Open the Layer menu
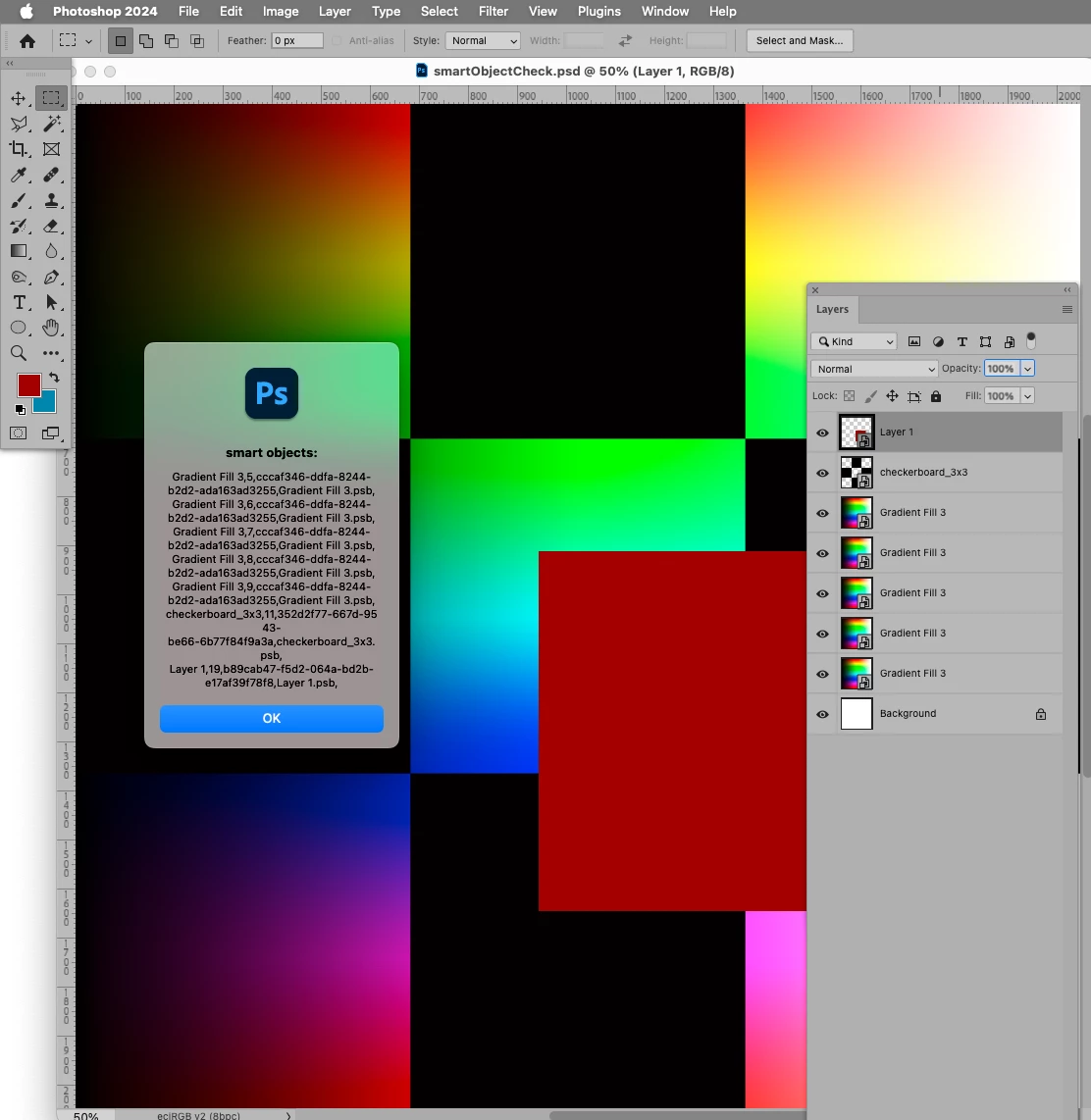The width and height of the screenshot is (1091, 1120). (335, 12)
